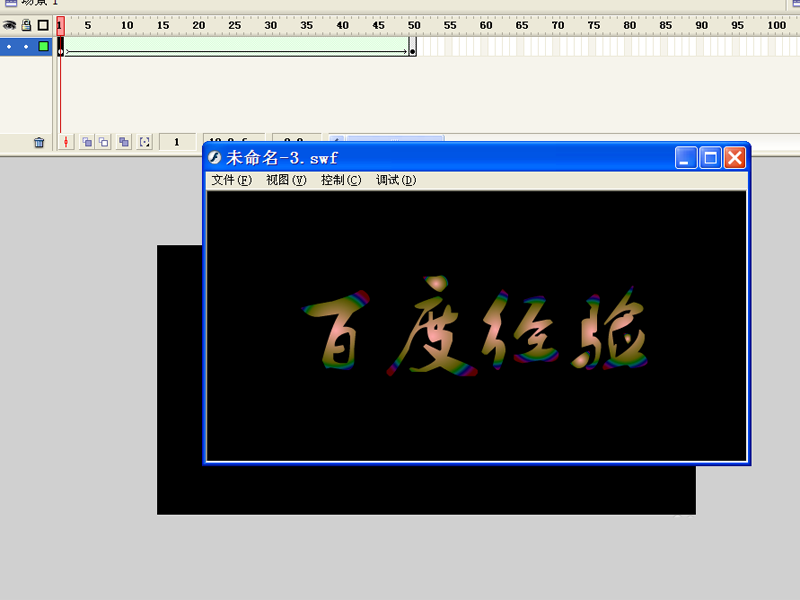
Task: Toggle the layer's visibility dot in timeline
Action: click(9, 46)
